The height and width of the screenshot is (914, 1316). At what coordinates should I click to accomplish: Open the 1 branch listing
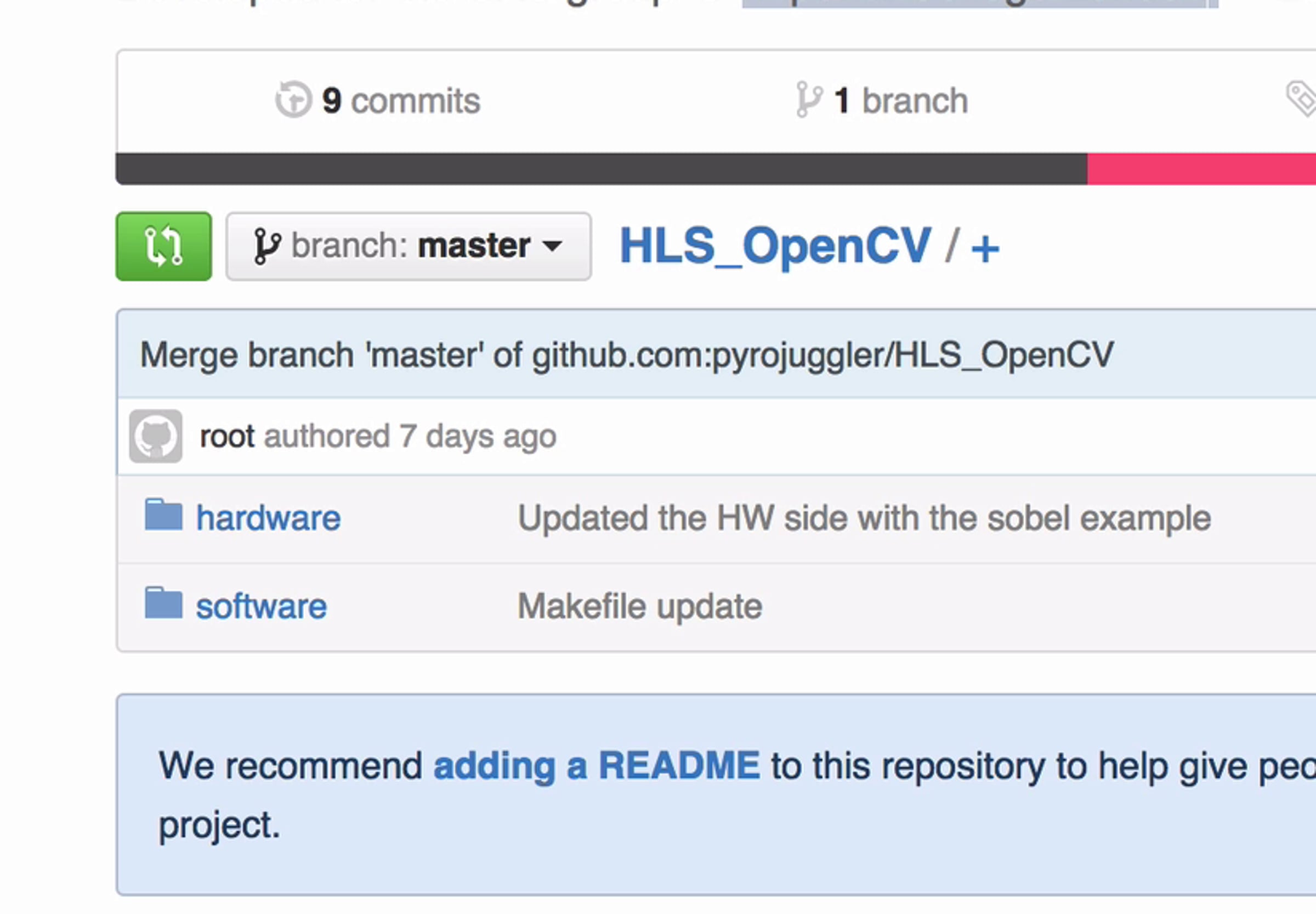pyautogui.click(x=900, y=101)
